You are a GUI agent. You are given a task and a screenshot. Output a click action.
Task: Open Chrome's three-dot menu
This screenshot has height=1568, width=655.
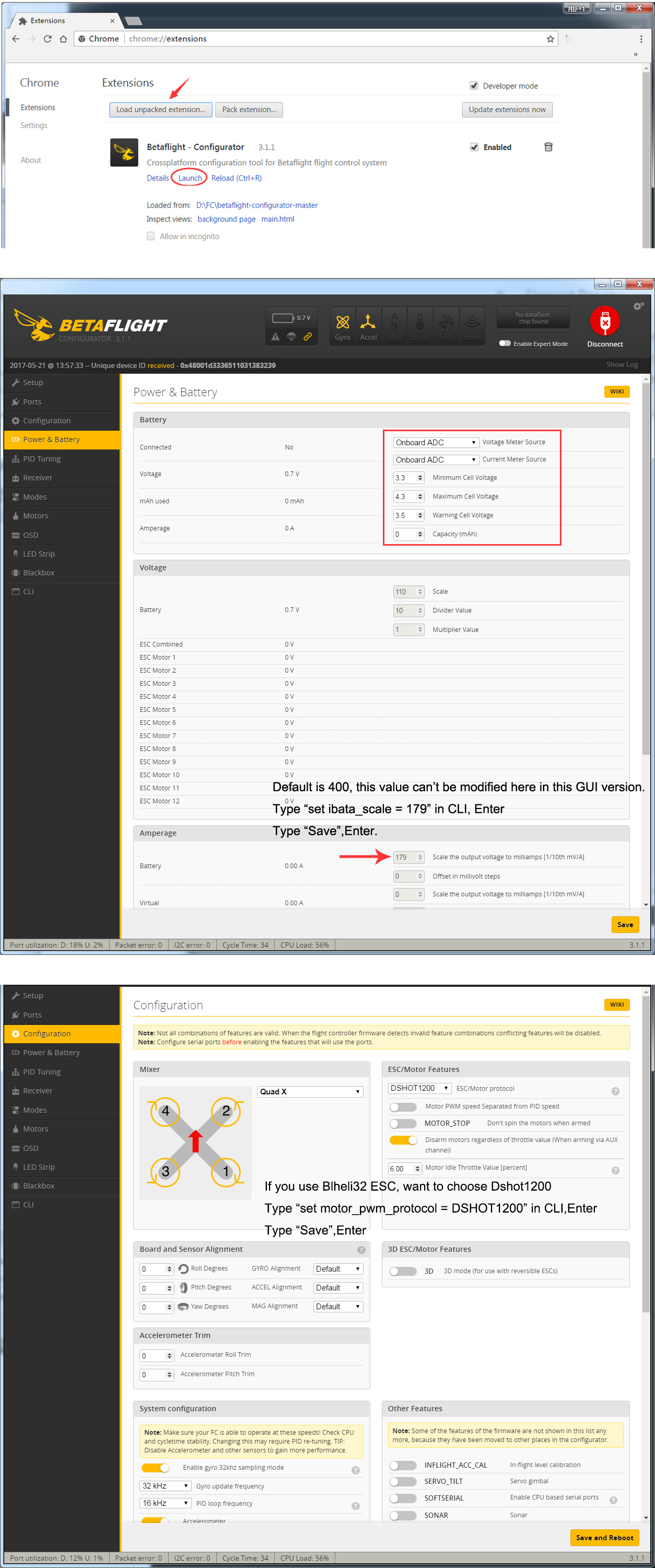(641, 39)
